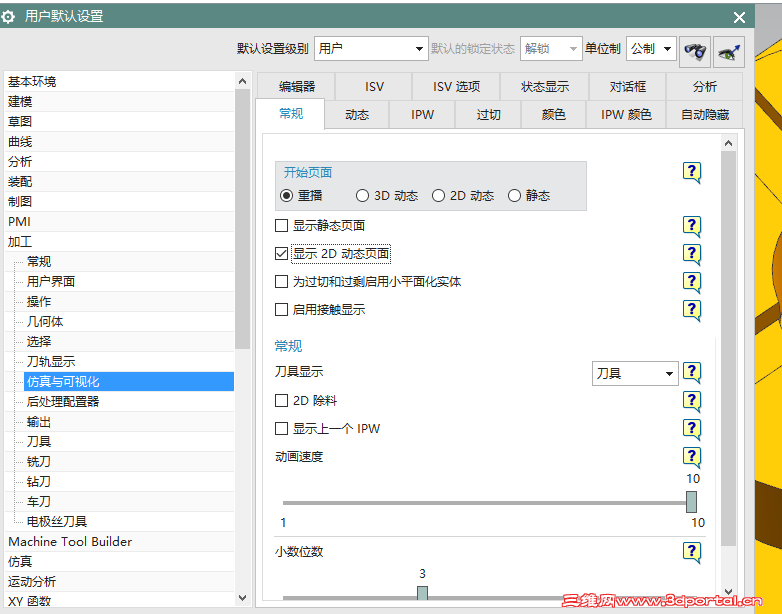Switch to the 自动隐藏 tab

coord(705,115)
